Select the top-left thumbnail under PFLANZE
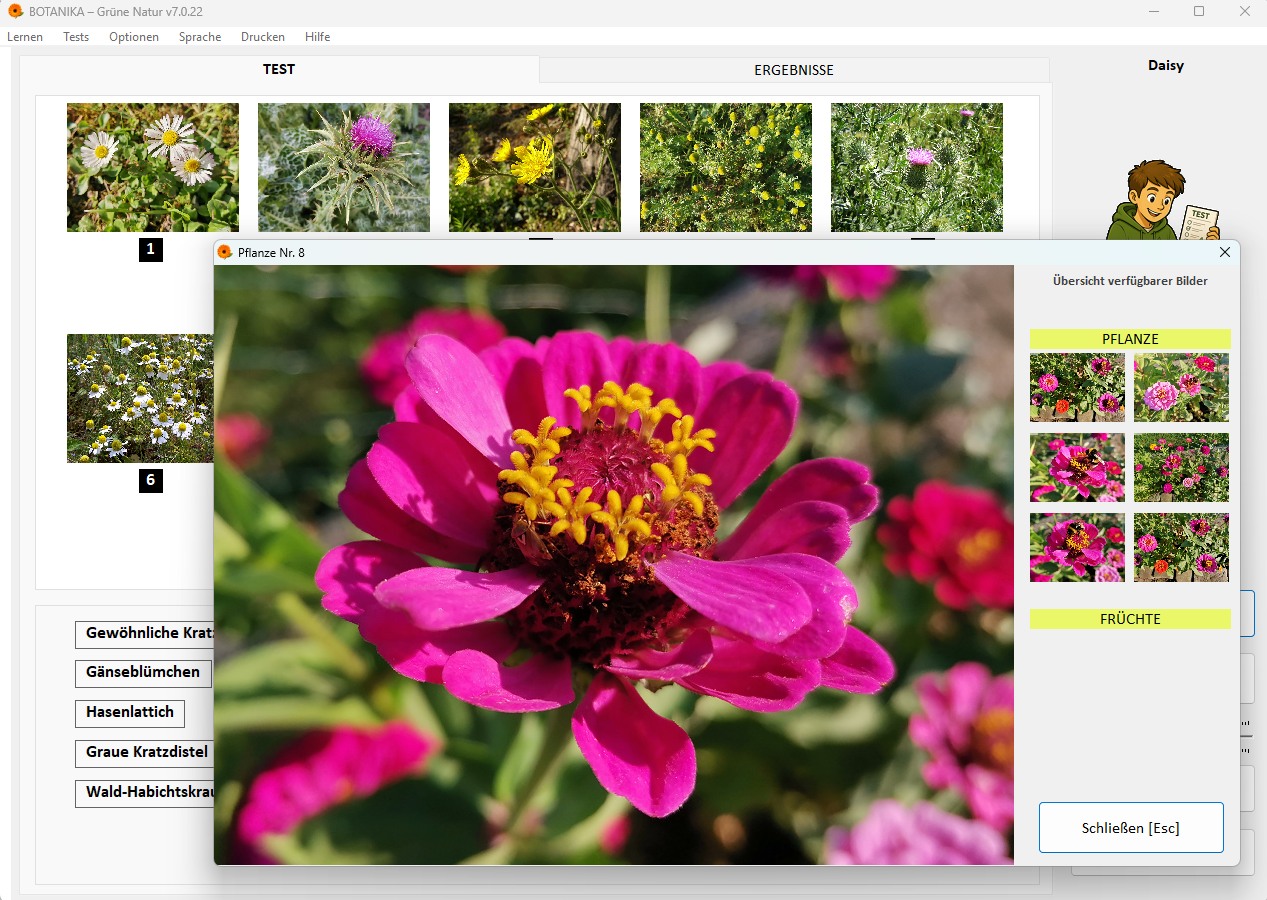The height and width of the screenshot is (900, 1267). click(x=1077, y=387)
